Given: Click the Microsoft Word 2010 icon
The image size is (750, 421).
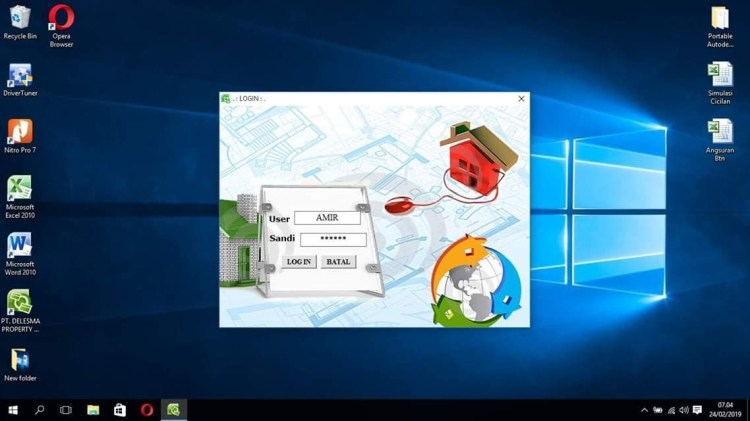Looking at the screenshot, I should click(x=20, y=246).
